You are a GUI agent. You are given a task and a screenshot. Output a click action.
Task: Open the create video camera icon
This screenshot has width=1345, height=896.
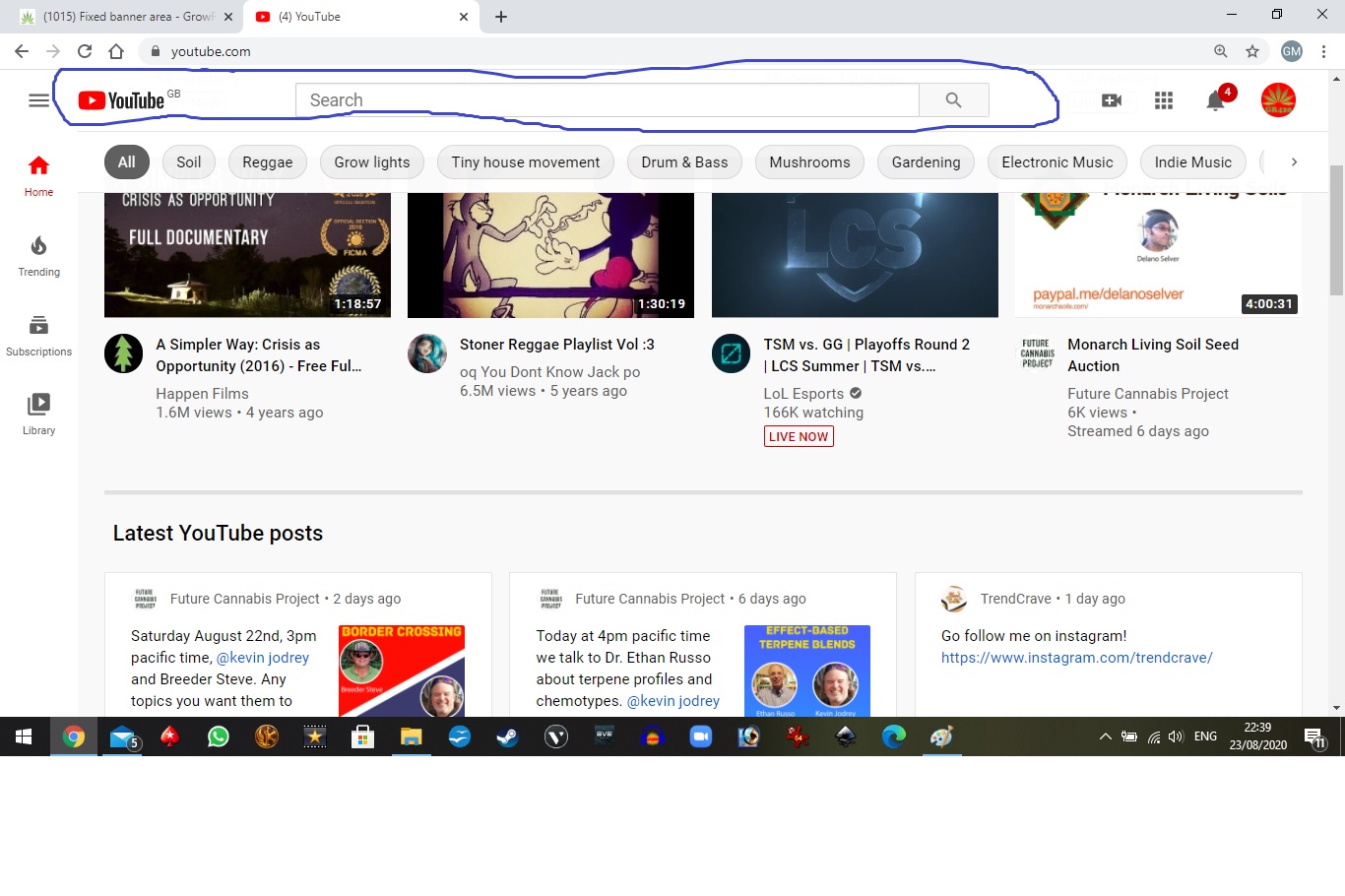coord(1112,100)
